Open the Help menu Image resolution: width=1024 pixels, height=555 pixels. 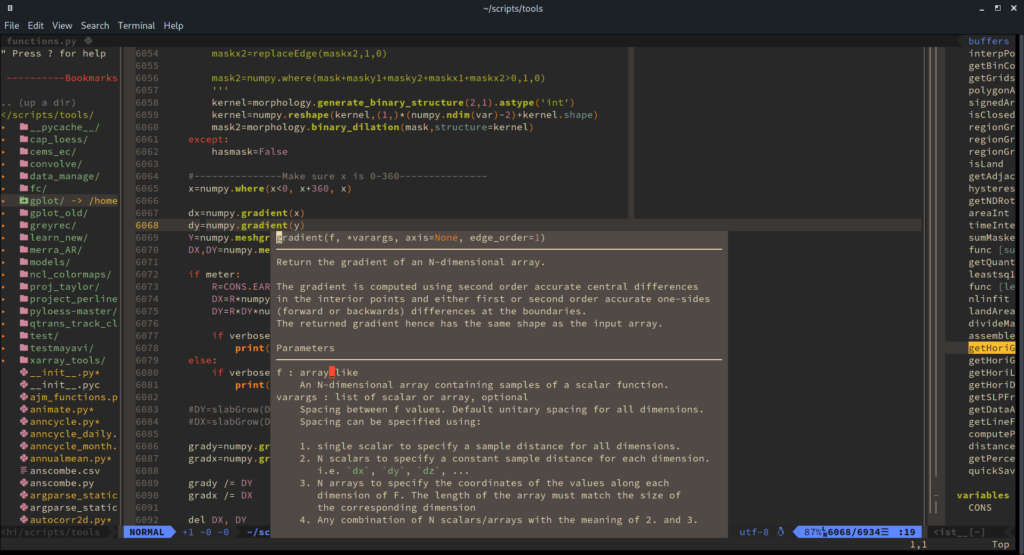(x=173, y=25)
